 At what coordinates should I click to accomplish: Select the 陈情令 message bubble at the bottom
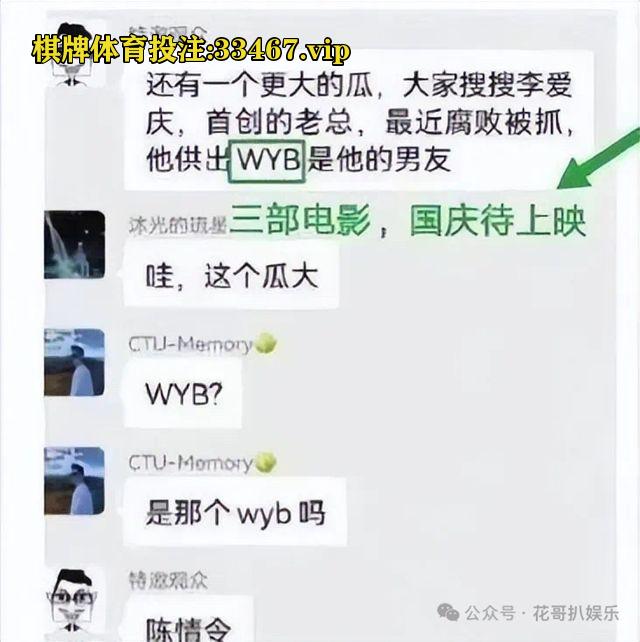coord(189,619)
